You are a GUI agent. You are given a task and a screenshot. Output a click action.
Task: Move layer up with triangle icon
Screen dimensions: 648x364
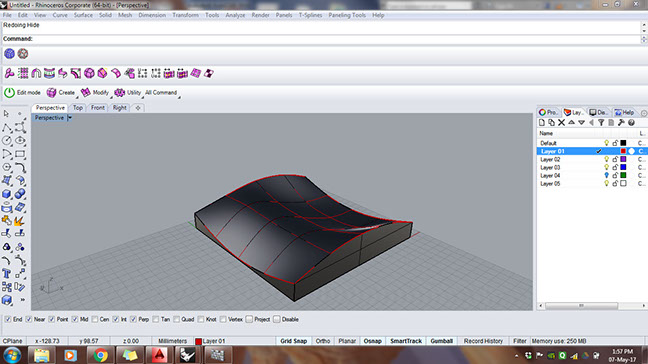point(571,123)
